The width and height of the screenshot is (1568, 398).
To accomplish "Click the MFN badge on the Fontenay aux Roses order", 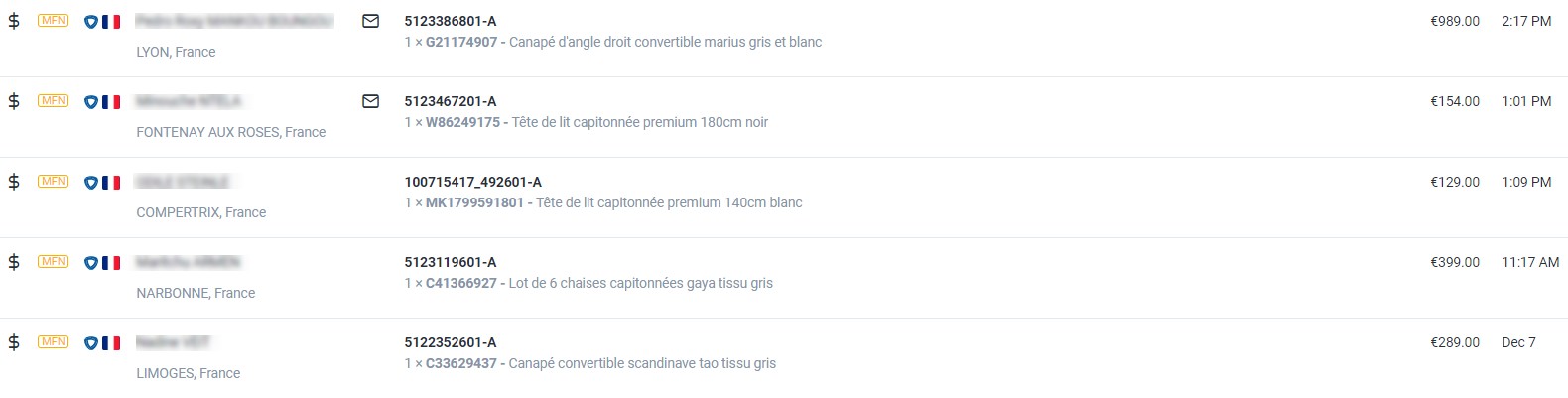I will coord(54,101).
